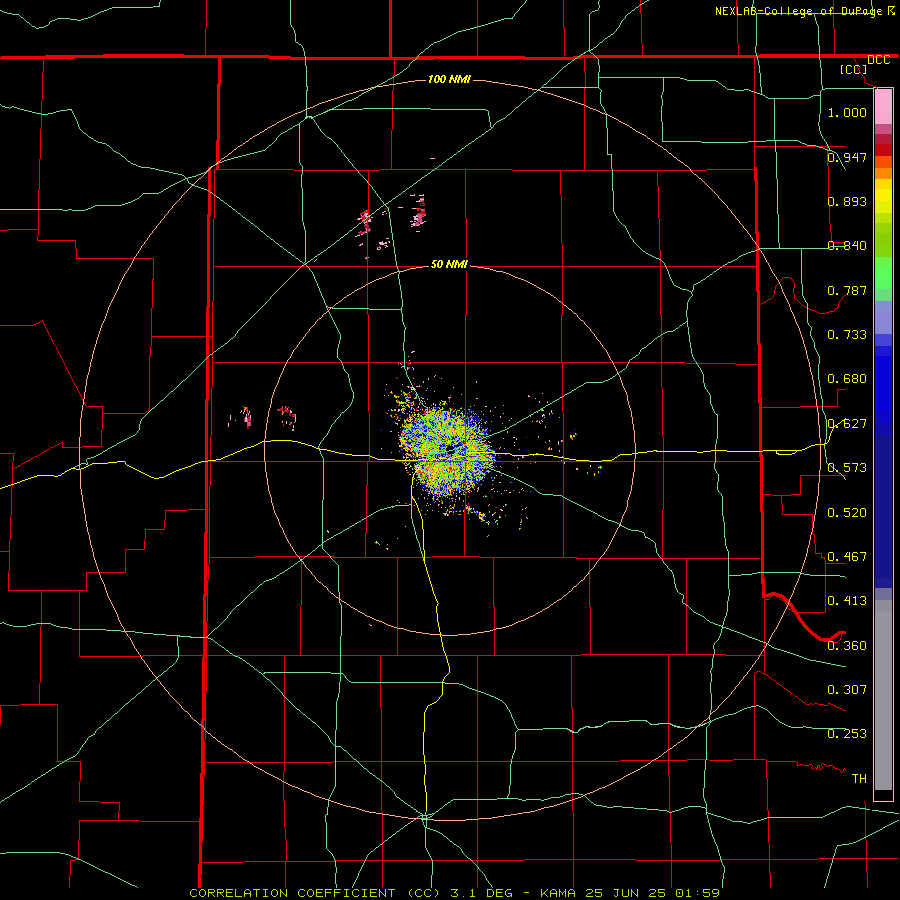Click the NEXLAB-College of DuPage credit text
Image resolution: width=900 pixels, height=900 pixels.
pos(798,11)
